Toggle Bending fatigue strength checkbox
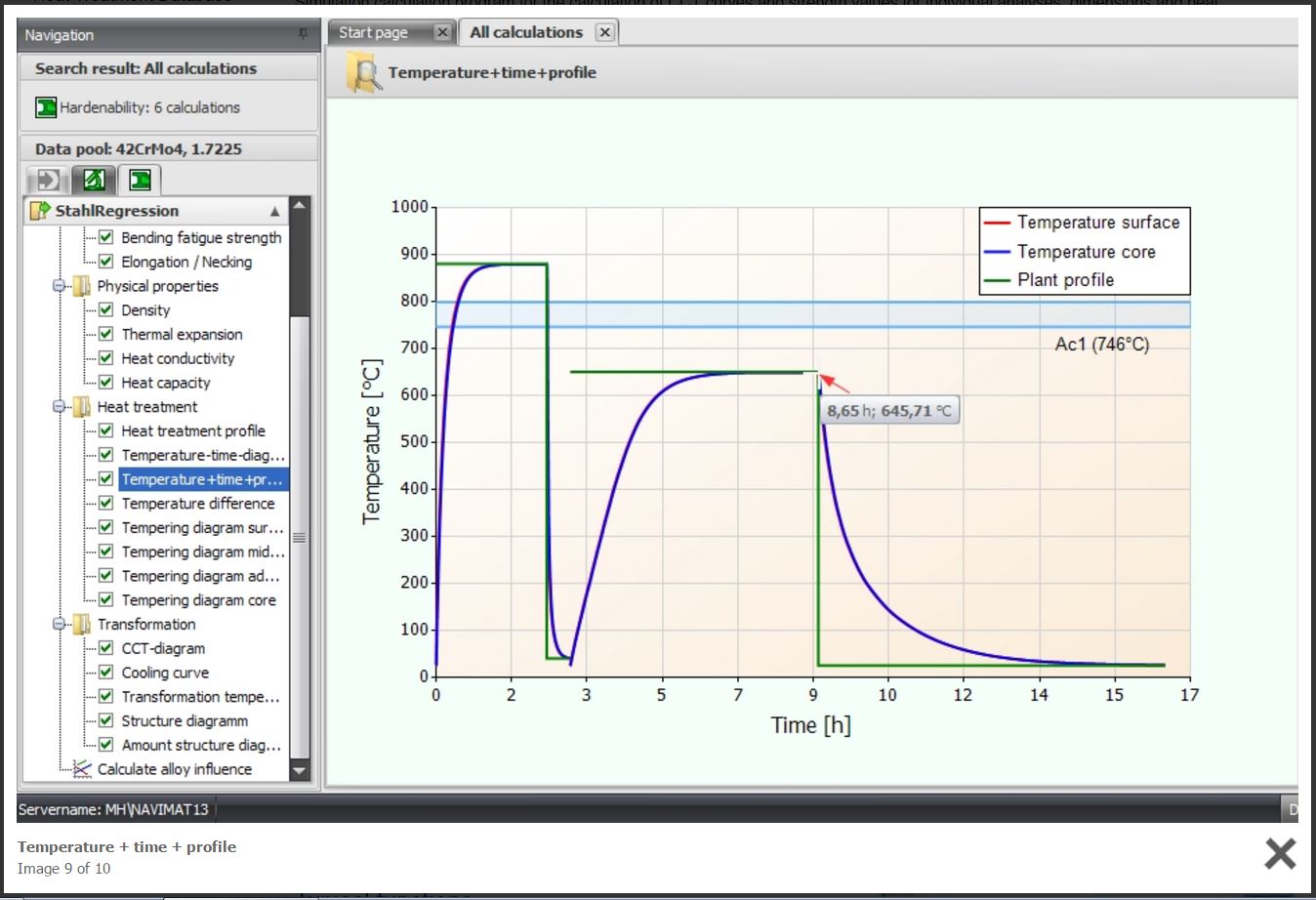Screen dimensions: 1316x900 (x=106, y=237)
